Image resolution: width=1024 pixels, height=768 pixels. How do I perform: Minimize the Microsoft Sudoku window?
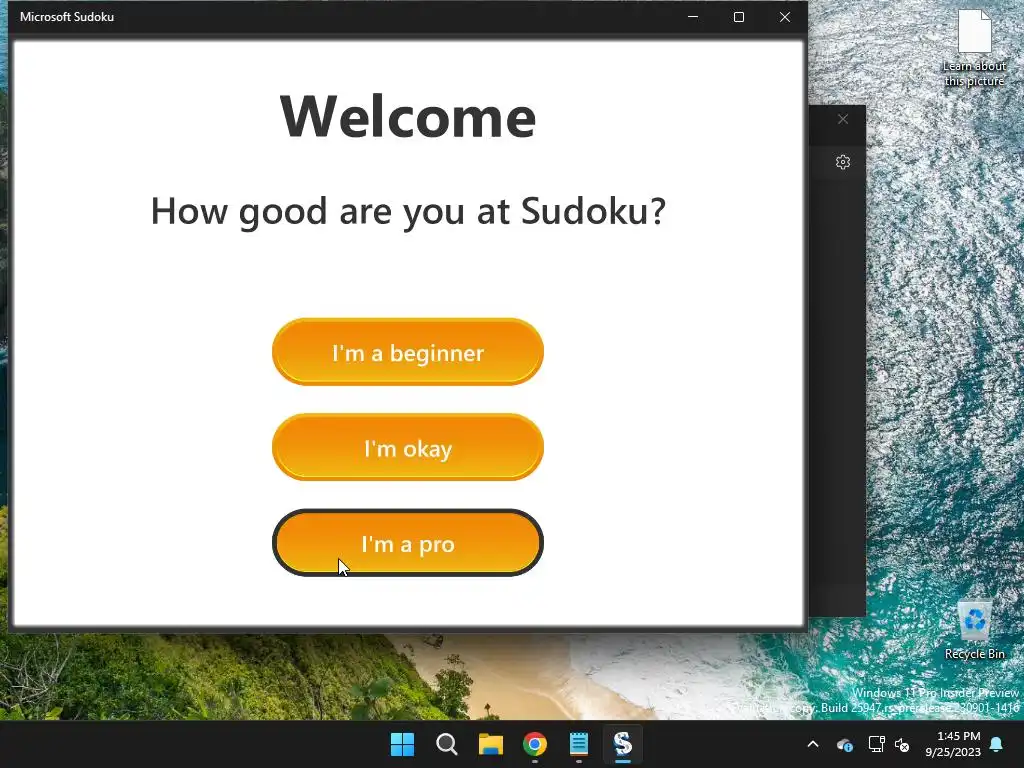[693, 17]
